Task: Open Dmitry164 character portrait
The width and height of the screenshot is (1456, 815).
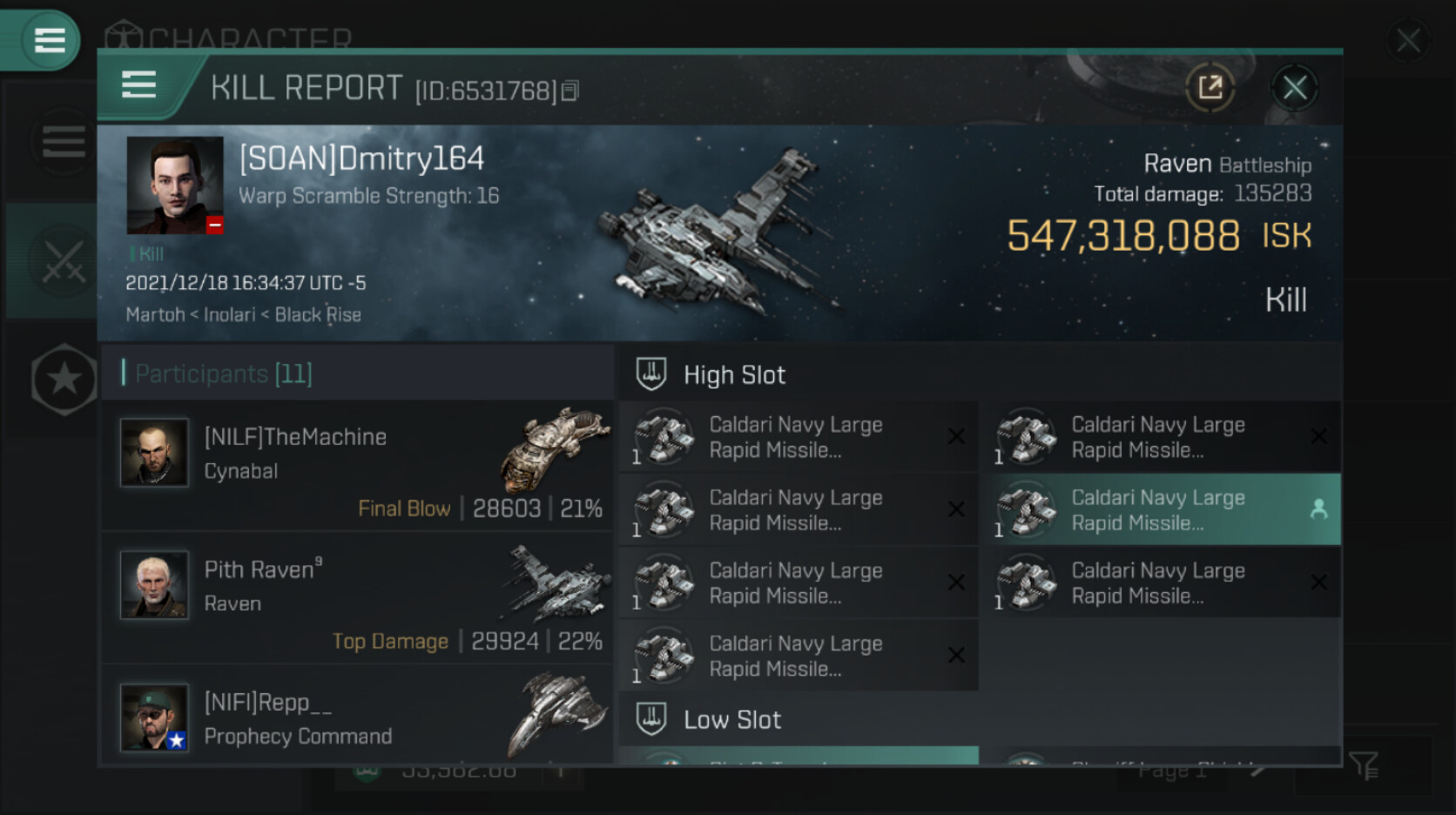Action: click(x=175, y=185)
